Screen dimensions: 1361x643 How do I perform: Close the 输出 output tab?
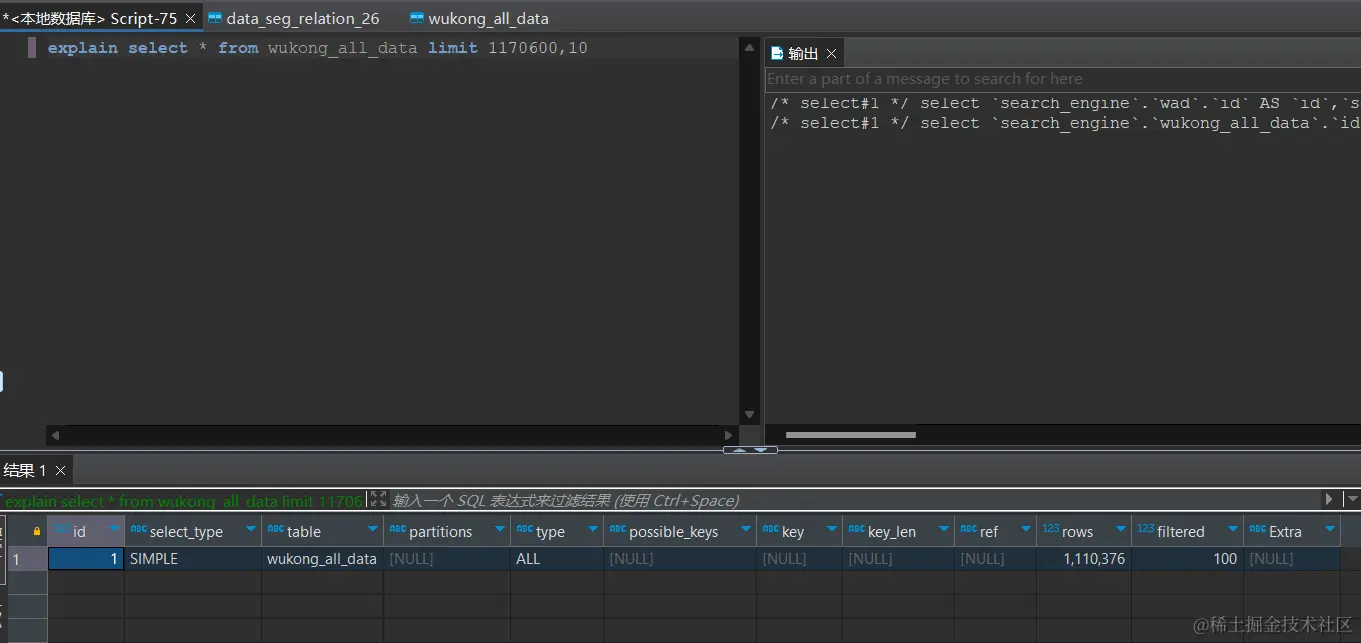click(x=831, y=54)
